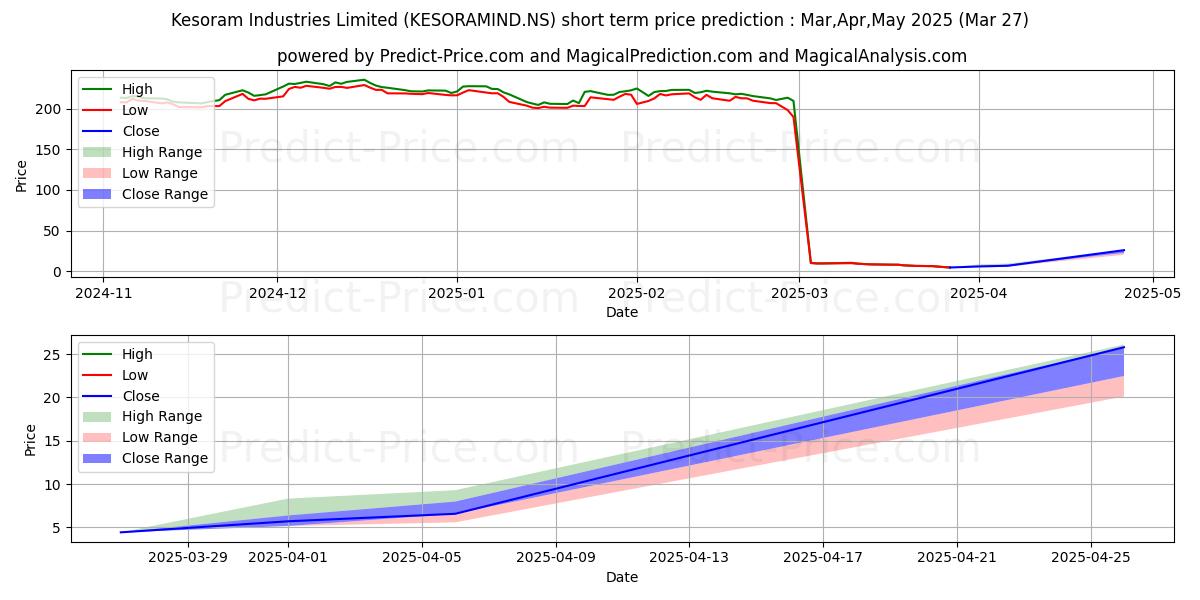
Task: Click the Date axis label under the upper chart
Action: pyautogui.click(x=621, y=313)
